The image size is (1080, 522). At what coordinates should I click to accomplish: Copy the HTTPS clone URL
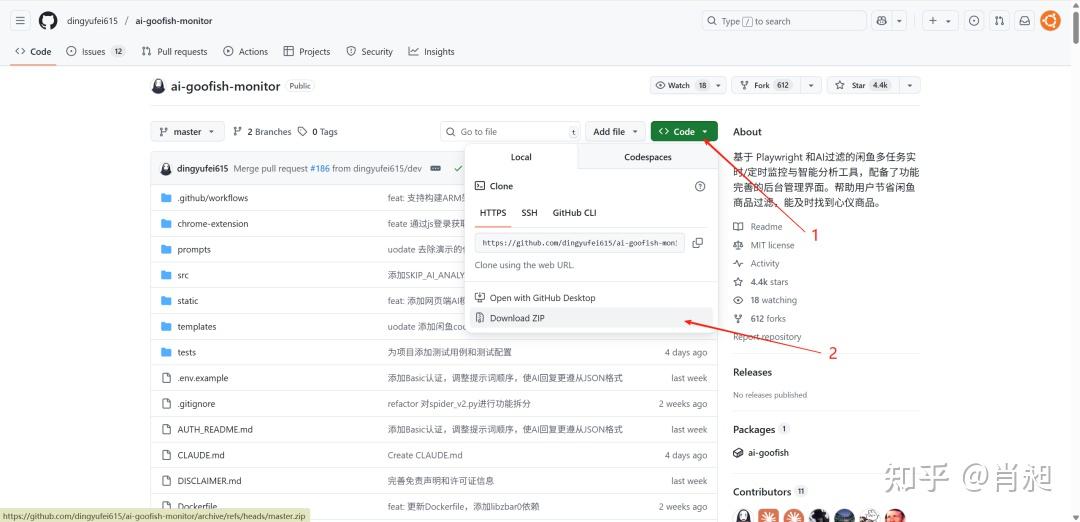coord(697,243)
